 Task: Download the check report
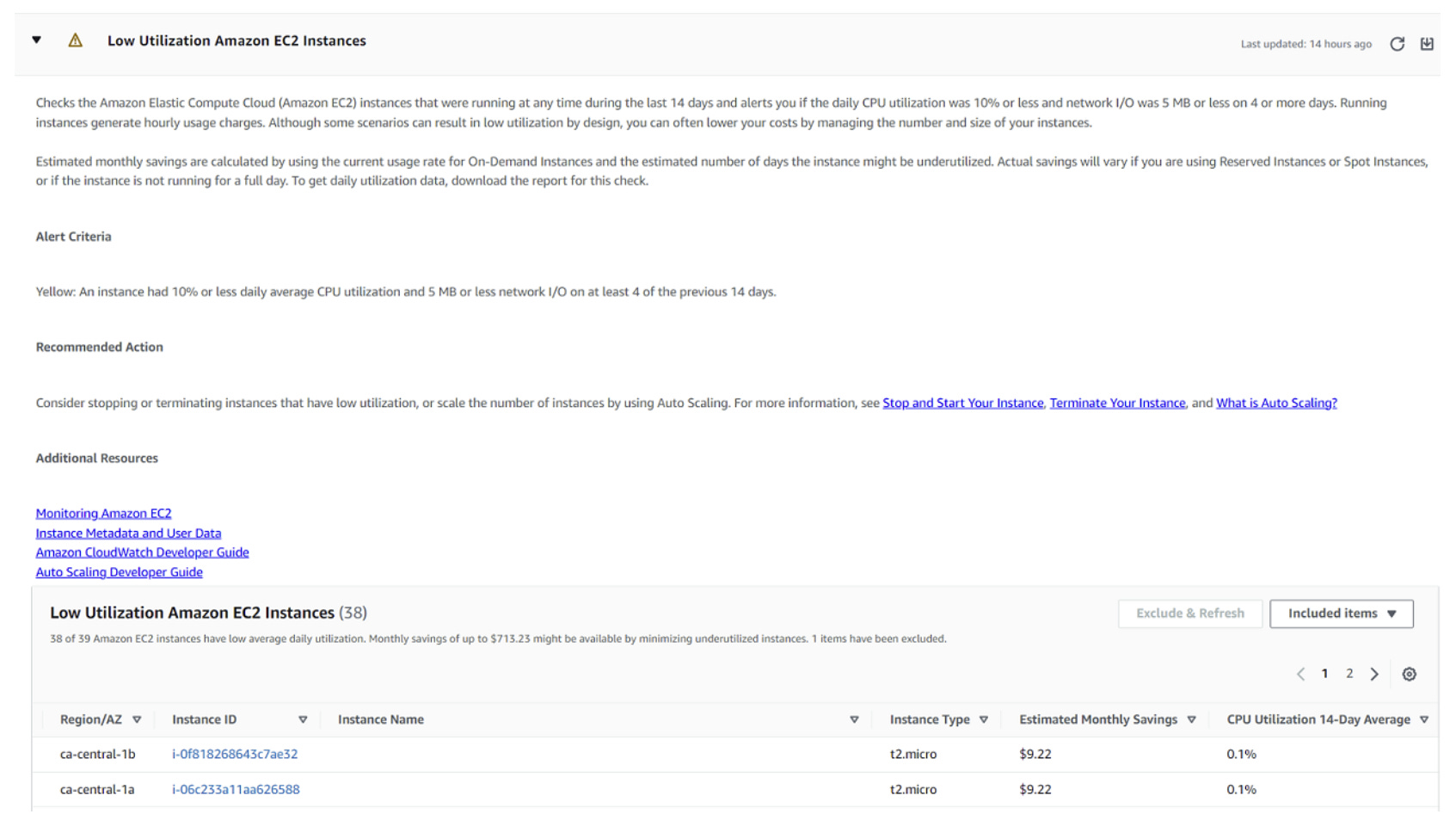tap(1427, 44)
